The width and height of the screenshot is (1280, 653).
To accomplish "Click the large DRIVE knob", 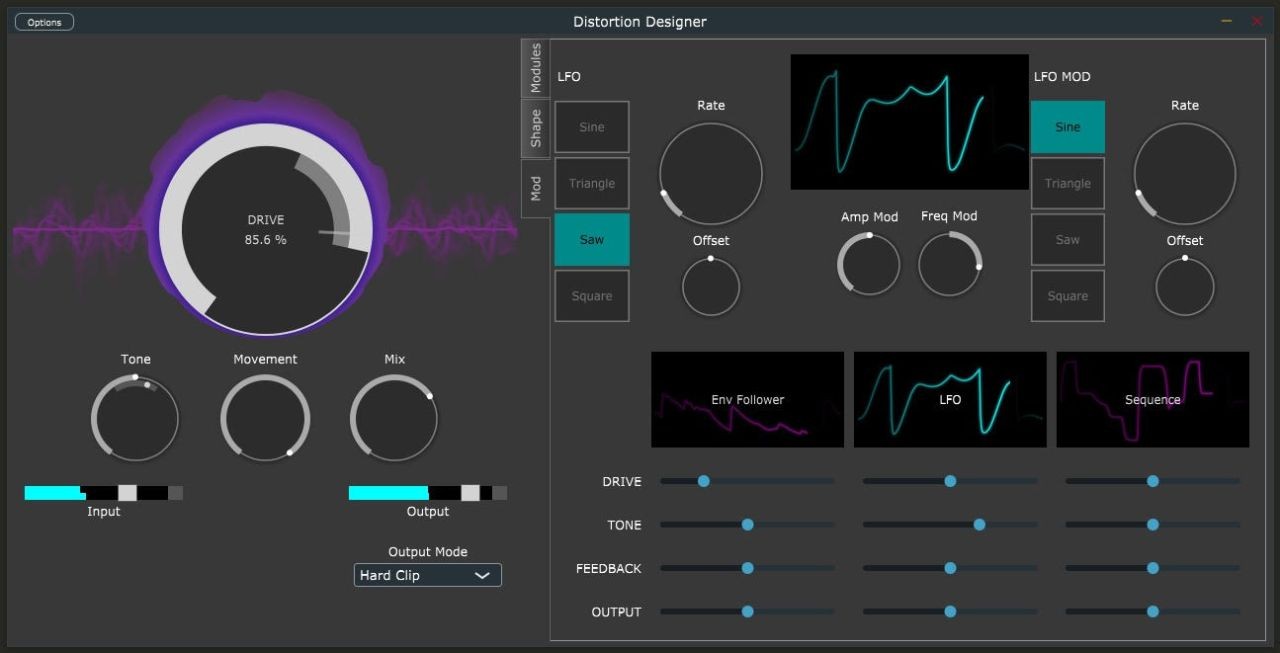I will pyautogui.click(x=265, y=230).
